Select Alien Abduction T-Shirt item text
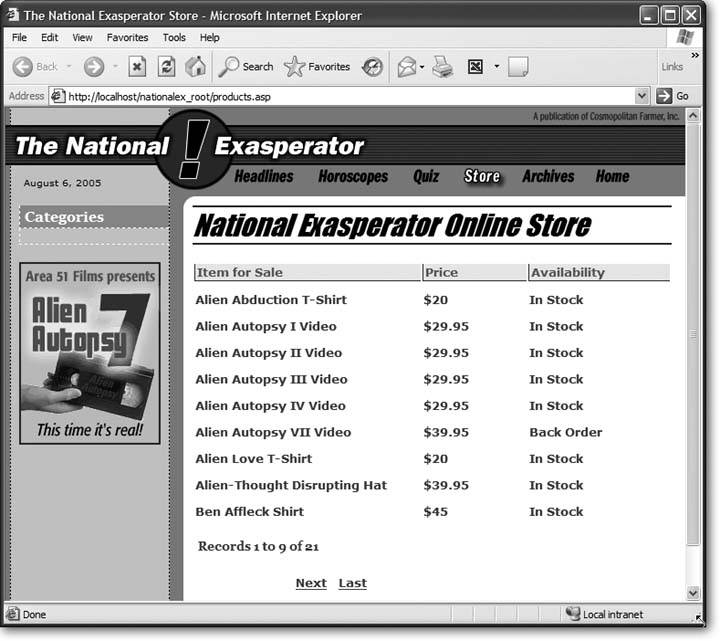 (x=271, y=300)
